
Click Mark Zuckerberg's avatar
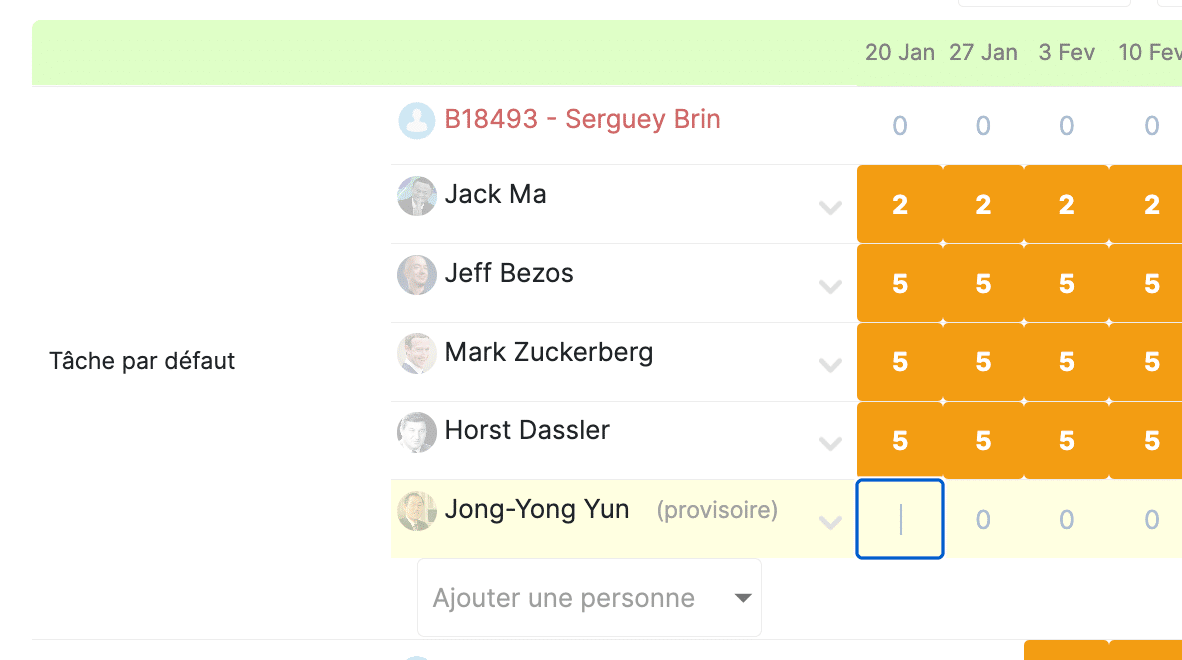tap(417, 353)
